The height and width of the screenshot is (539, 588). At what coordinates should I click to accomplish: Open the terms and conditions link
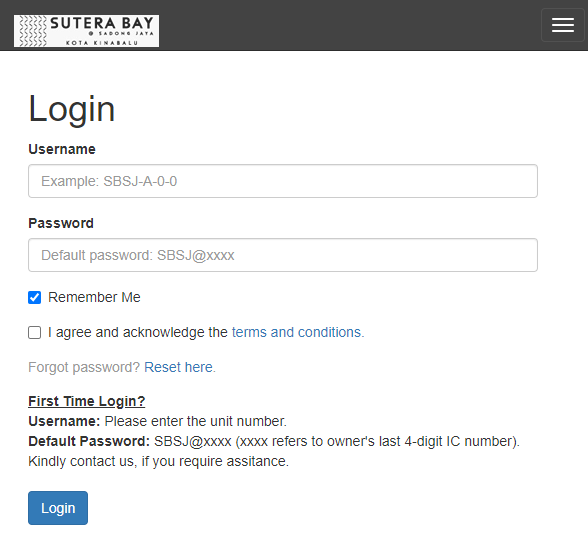tap(298, 332)
